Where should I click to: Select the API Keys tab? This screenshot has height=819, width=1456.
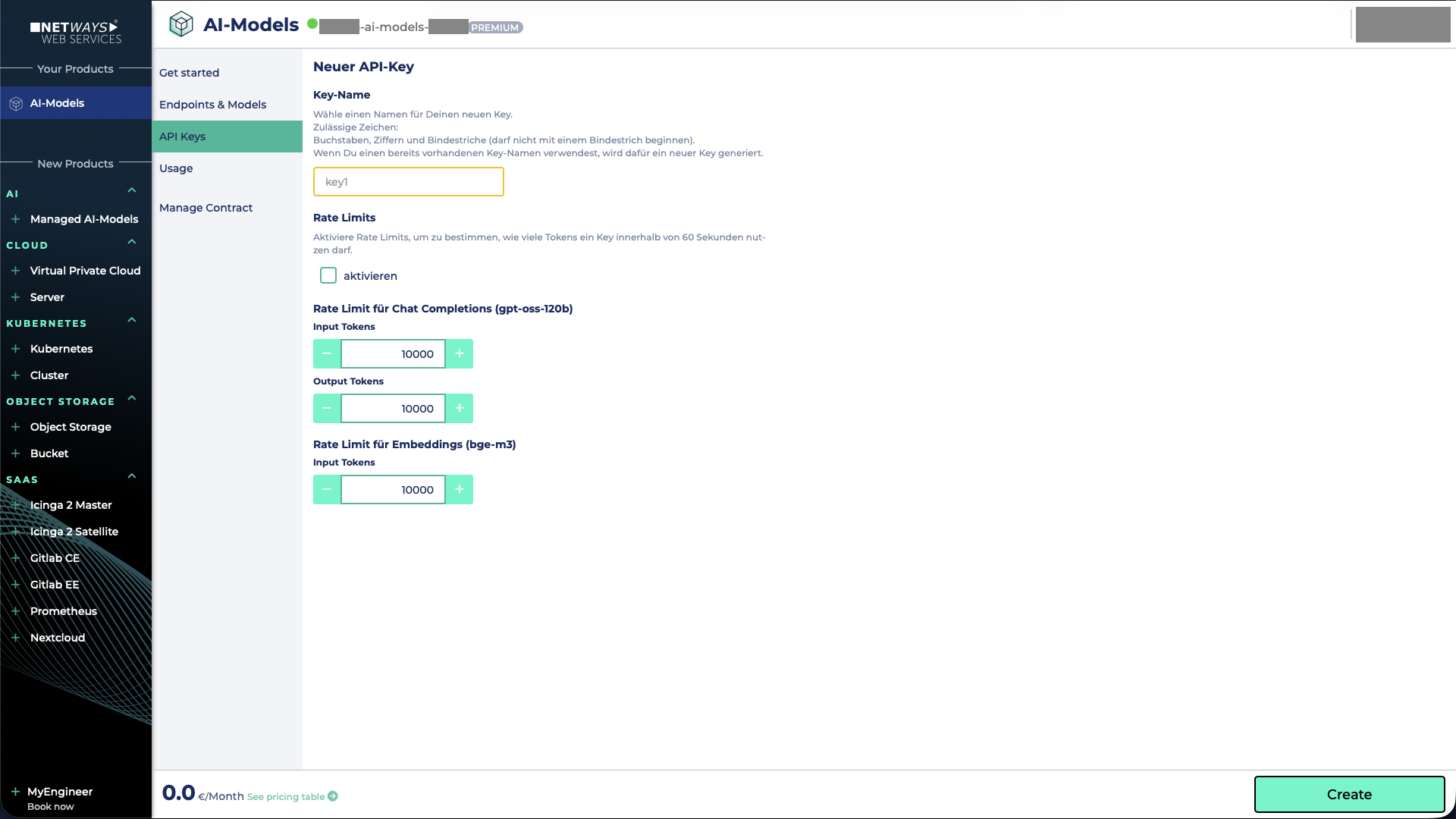227,136
